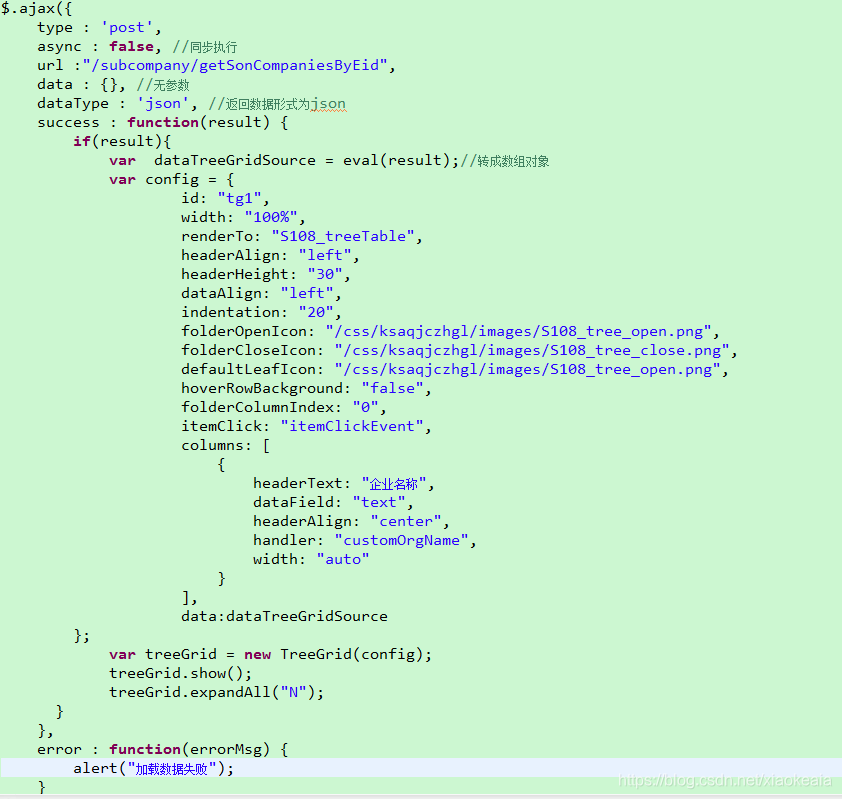Click the folderOpenIcon path string
The image size is (842, 799).
(x=518, y=331)
